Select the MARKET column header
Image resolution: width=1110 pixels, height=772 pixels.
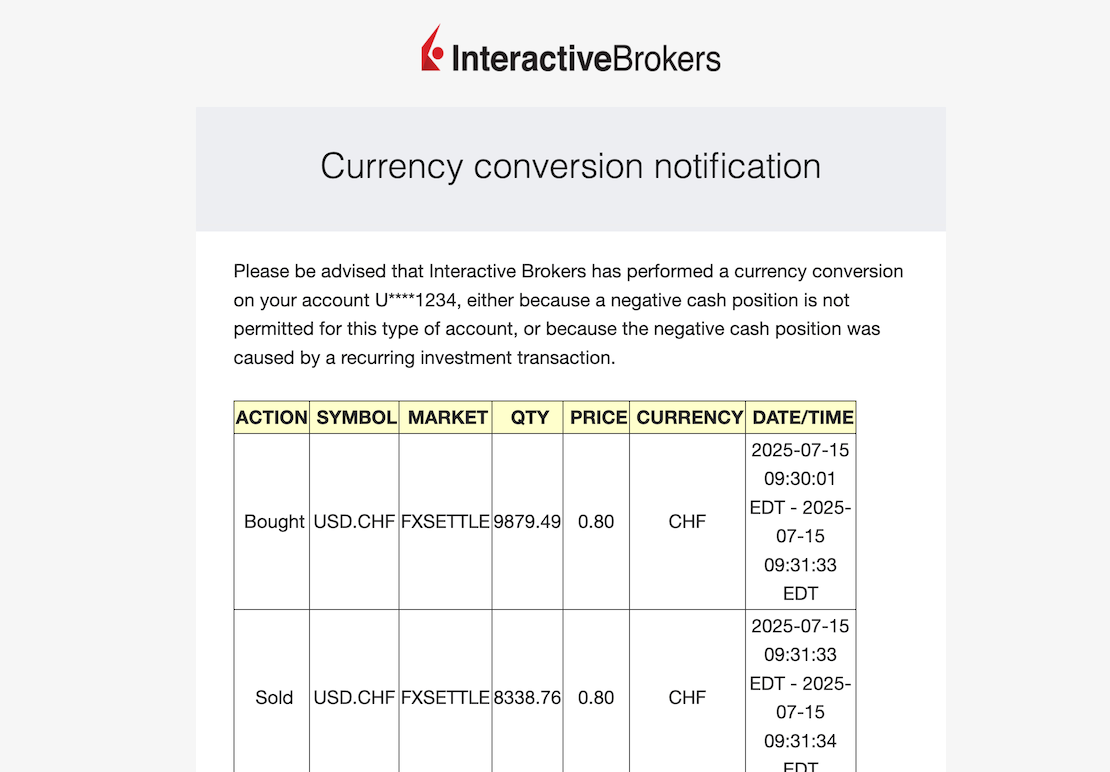click(447, 418)
